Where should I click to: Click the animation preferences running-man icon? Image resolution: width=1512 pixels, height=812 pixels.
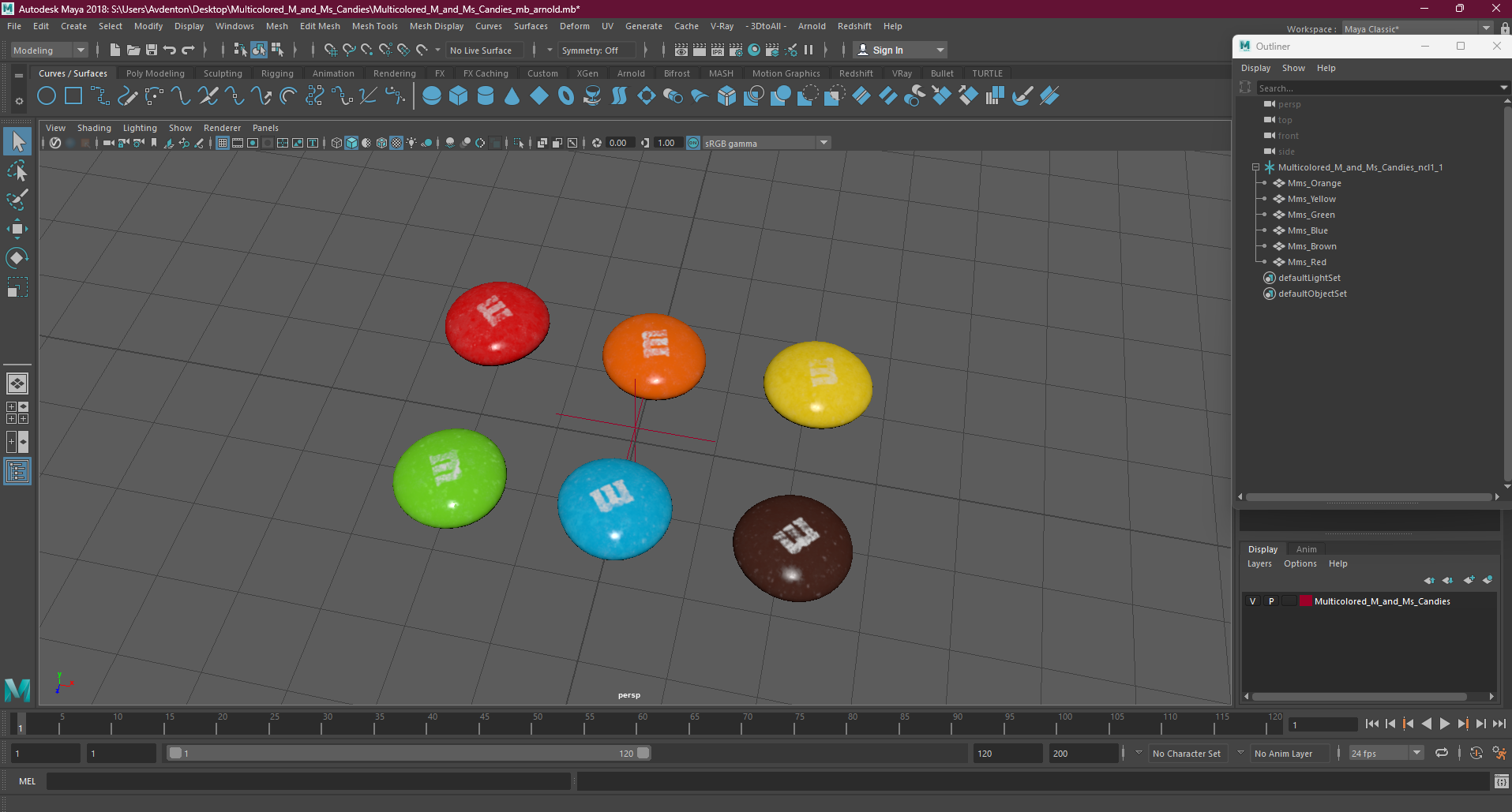coord(1499,754)
